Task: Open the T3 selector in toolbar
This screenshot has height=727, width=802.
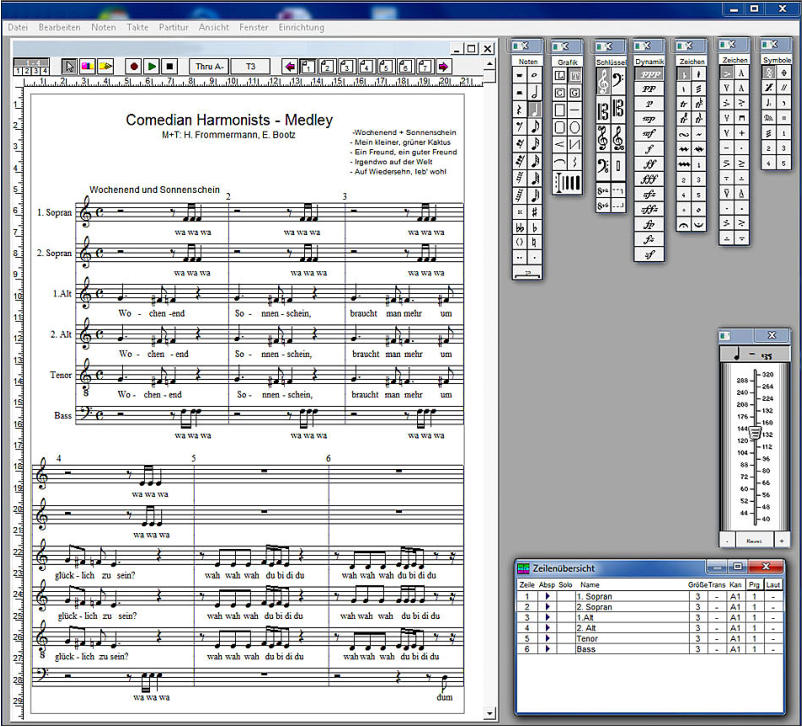Action: 250,66
